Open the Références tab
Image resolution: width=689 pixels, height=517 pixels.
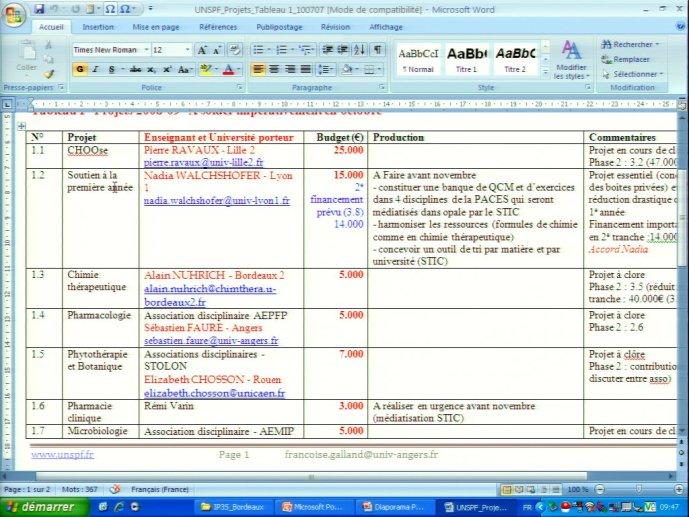pyautogui.click(x=218, y=27)
